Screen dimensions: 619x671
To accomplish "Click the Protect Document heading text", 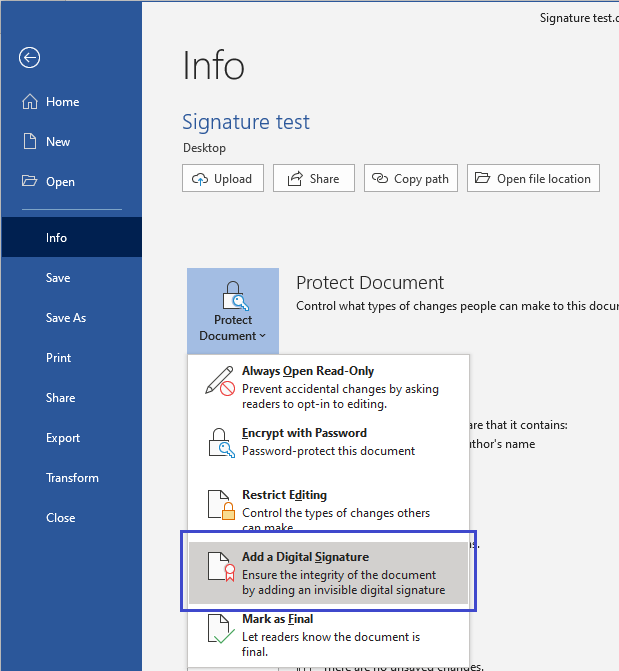I will coord(370,282).
